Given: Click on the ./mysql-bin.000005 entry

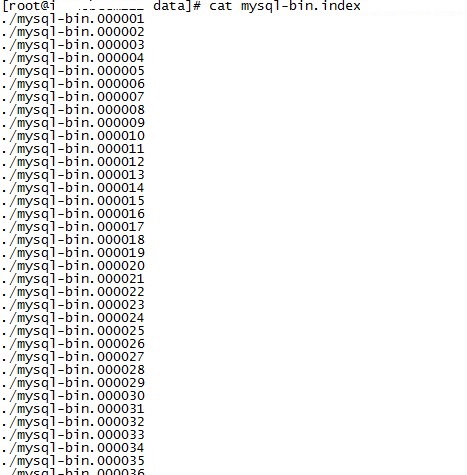Looking at the screenshot, I should (x=73, y=71).
